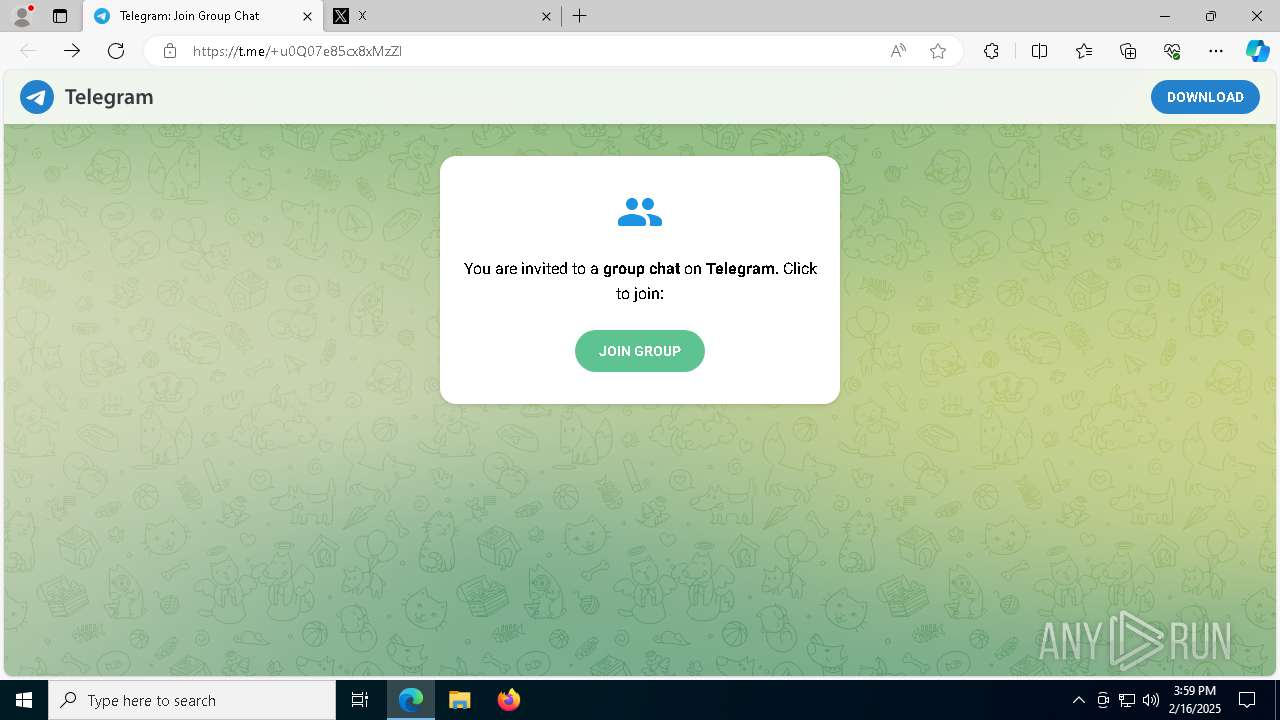This screenshot has width=1280, height=720.
Task: Open a new browser tab
Action: coord(580,16)
